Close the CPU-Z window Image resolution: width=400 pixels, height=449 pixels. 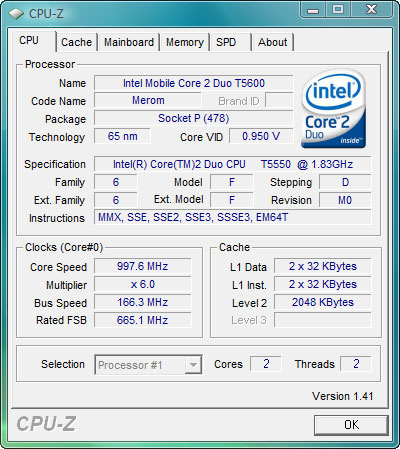point(371,10)
